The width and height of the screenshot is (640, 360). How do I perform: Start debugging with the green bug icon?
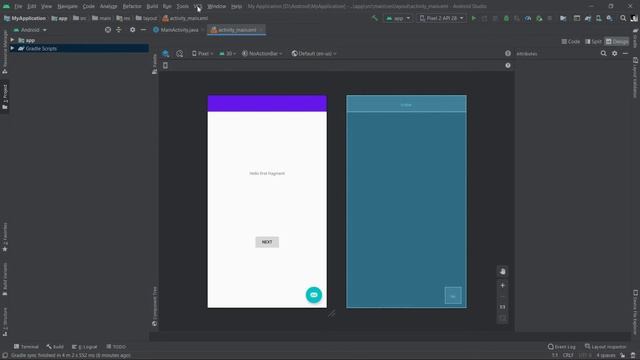click(x=506, y=18)
